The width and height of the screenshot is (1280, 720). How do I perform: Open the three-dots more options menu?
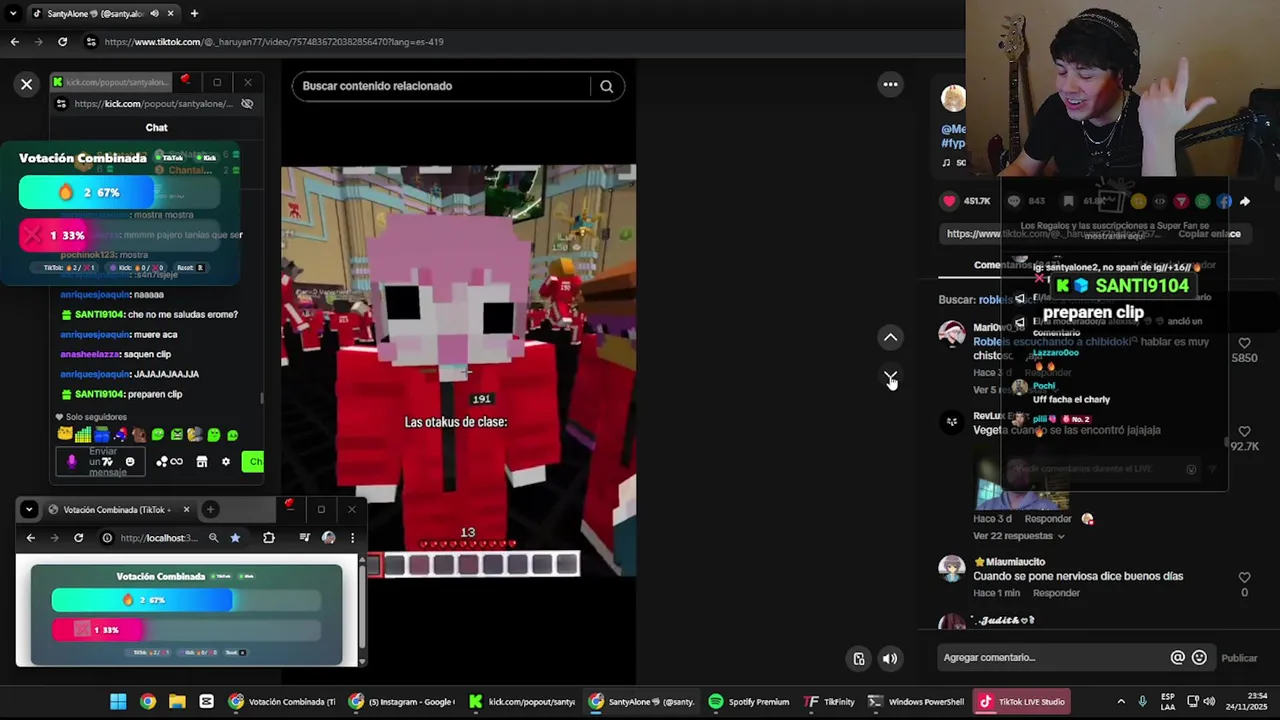(x=890, y=85)
